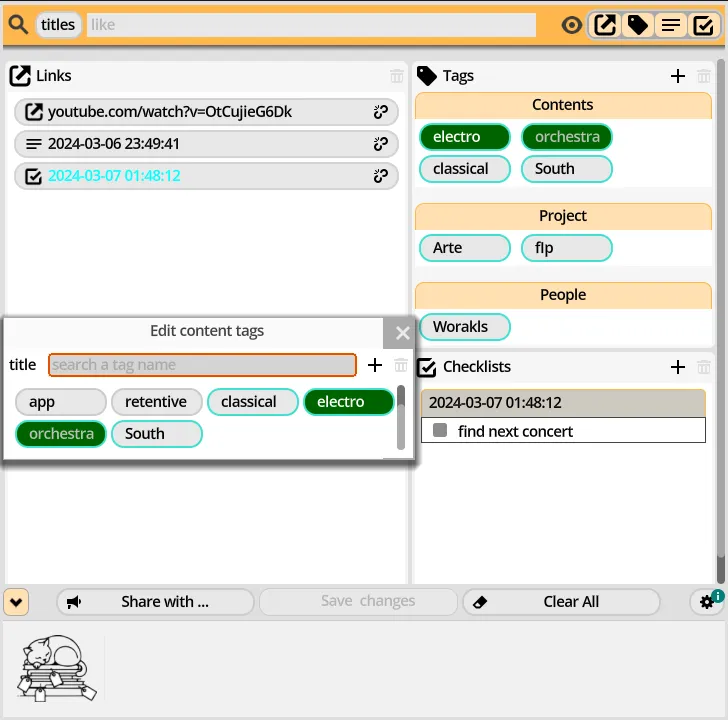Click the tag dialog scrollbar
728x720 pixels.
[401, 418]
